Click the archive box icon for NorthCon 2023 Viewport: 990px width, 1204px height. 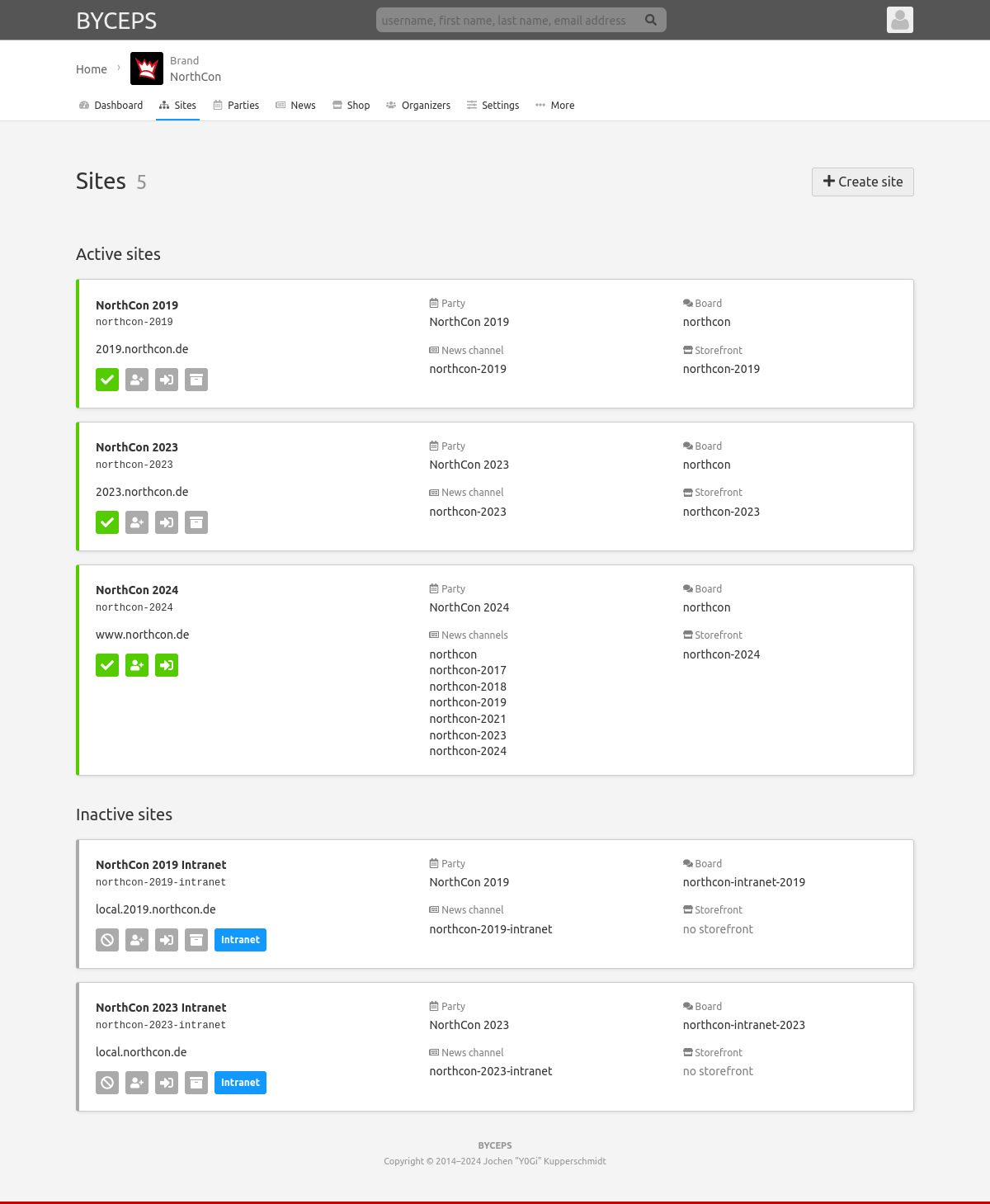tap(196, 522)
